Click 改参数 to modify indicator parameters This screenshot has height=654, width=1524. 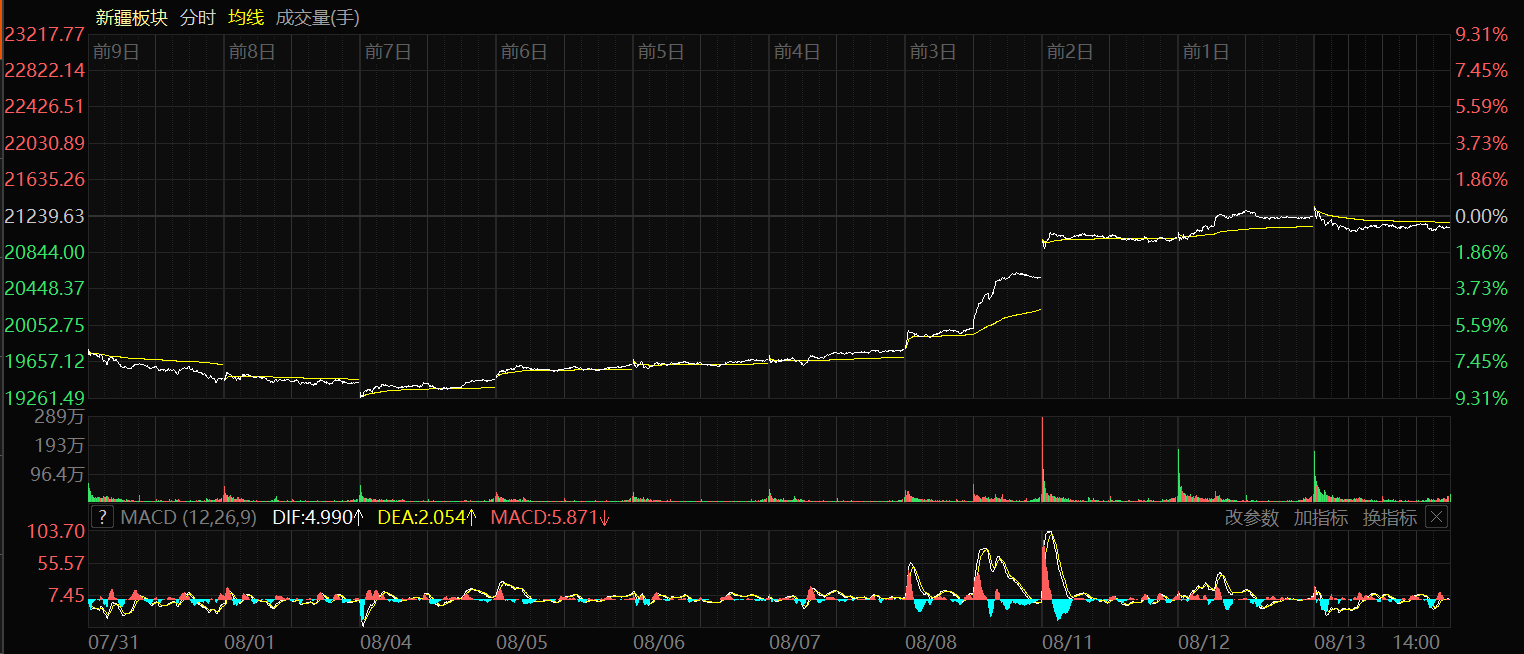pyautogui.click(x=1251, y=517)
